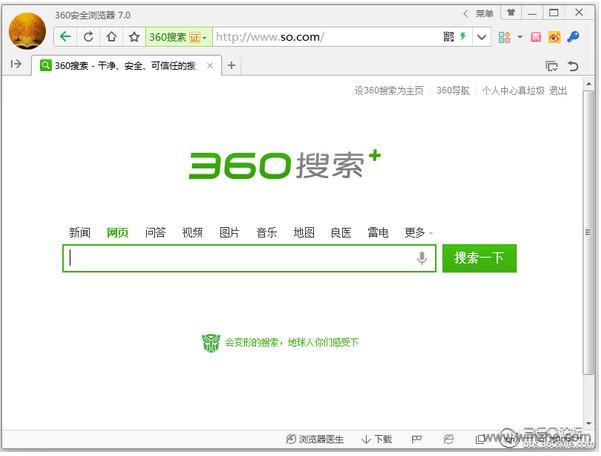This screenshot has width=601, height=456.
Task: Open 下载 downloads in status bar
Action: pos(376,439)
